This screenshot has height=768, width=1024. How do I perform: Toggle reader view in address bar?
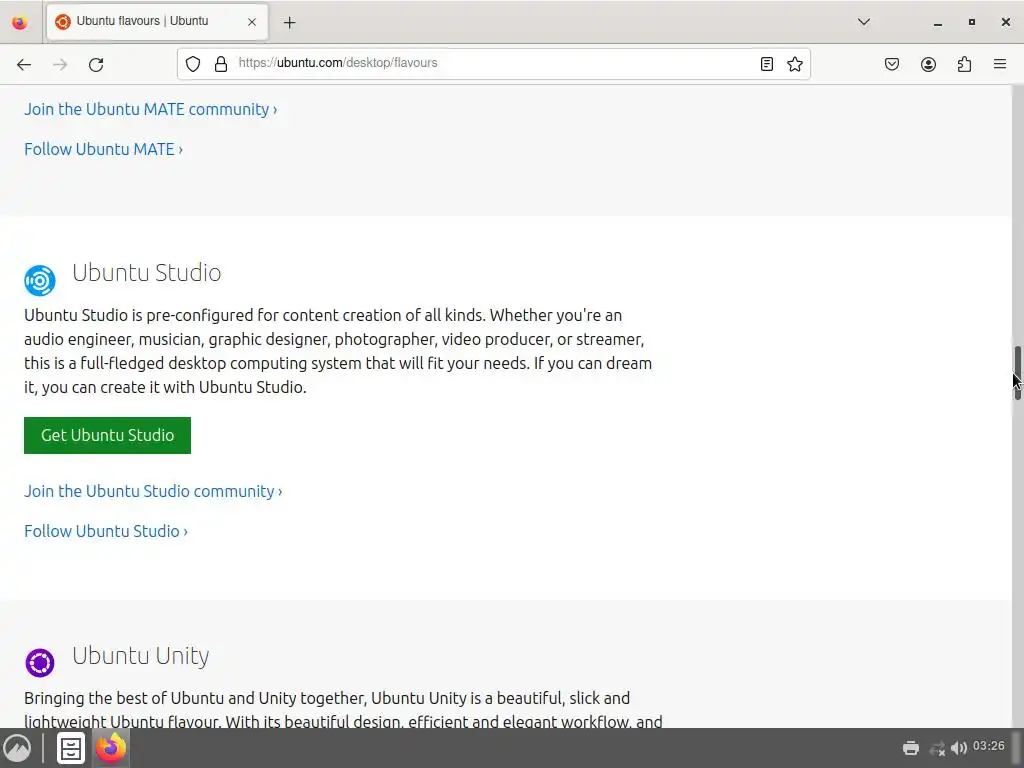[x=767, y=64]
